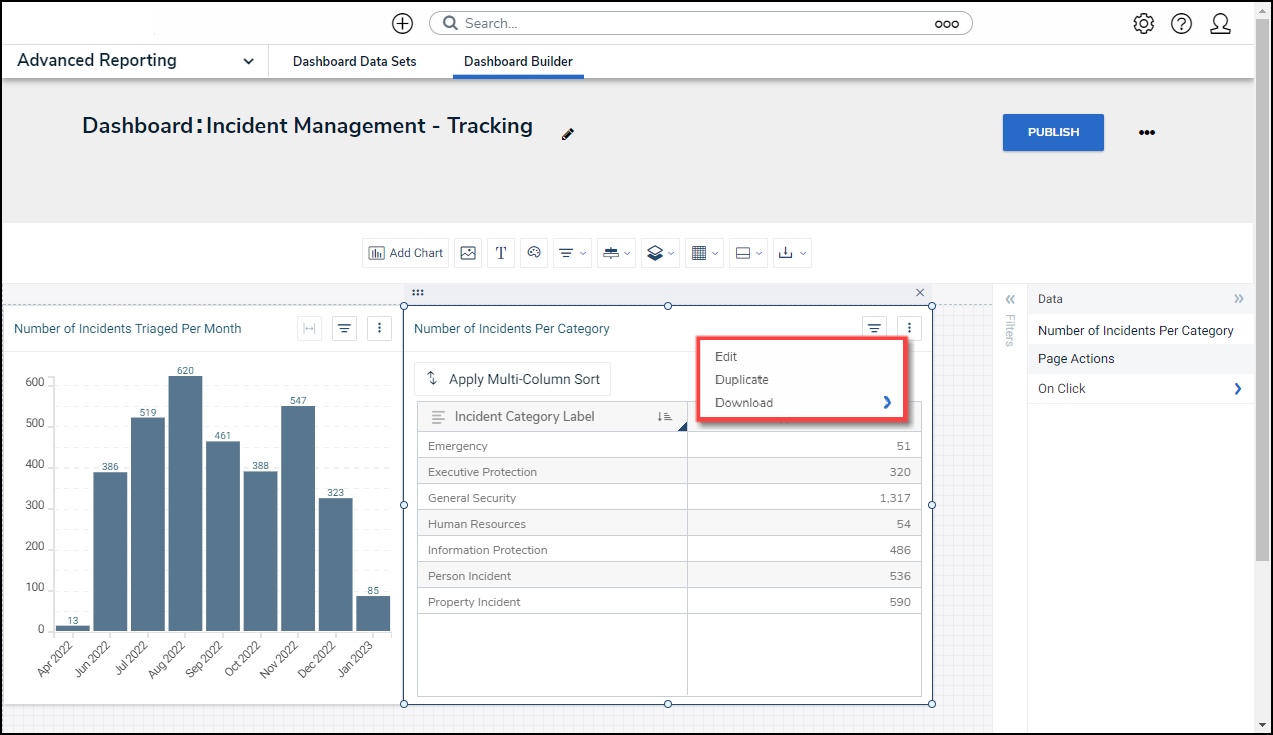
Task: Open the Advanced Reporting dropdown
Action: click(x=248, y=62)
